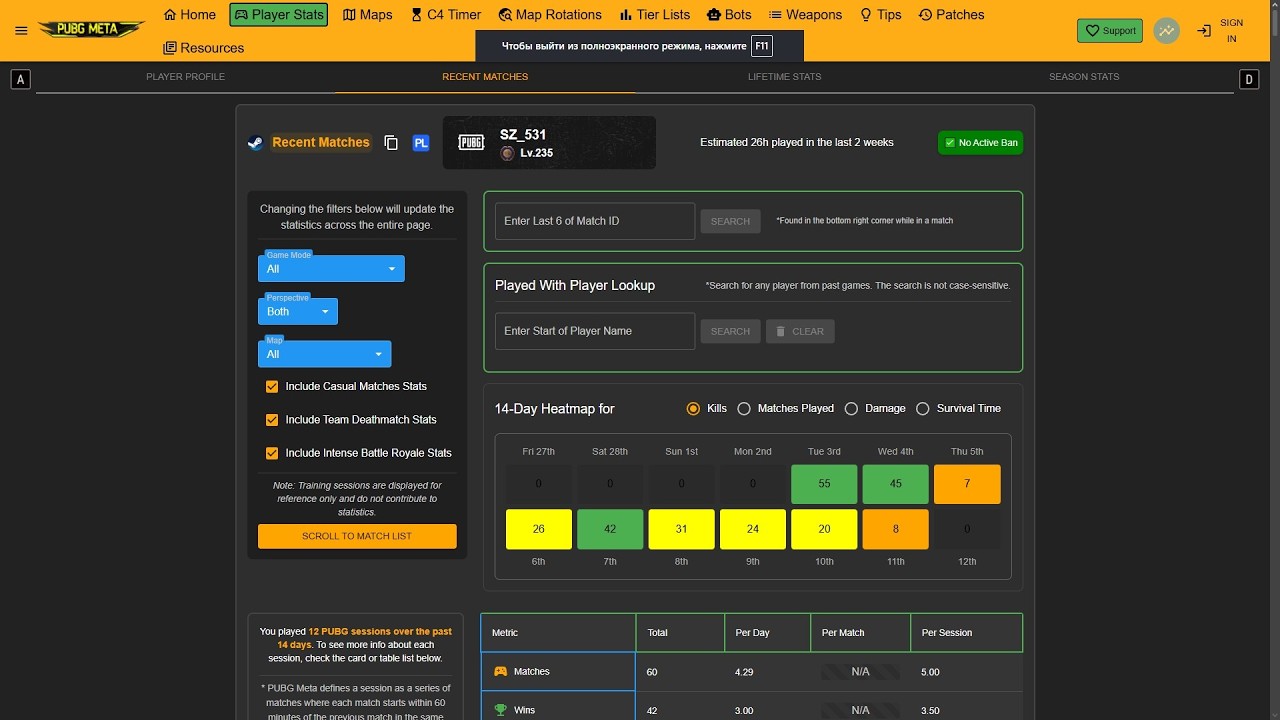
Task: Click the green heatmap cell showing 42
Action: click(610, 529)
